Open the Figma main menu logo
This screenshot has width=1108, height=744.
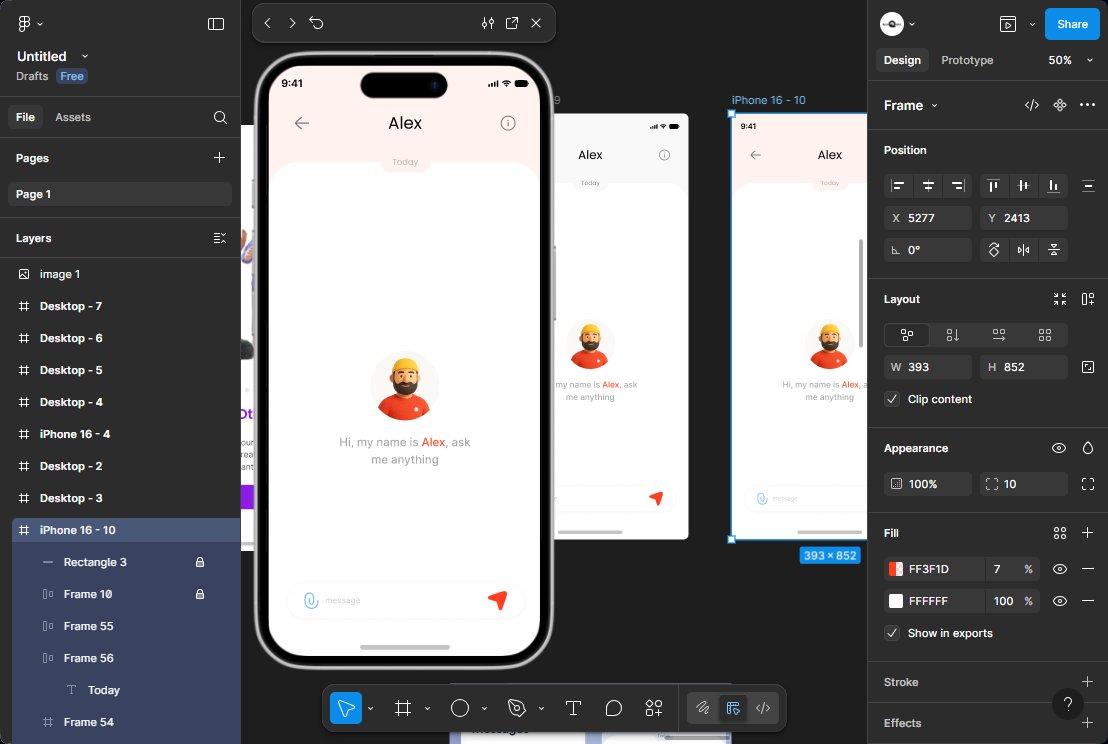(24, 24)
